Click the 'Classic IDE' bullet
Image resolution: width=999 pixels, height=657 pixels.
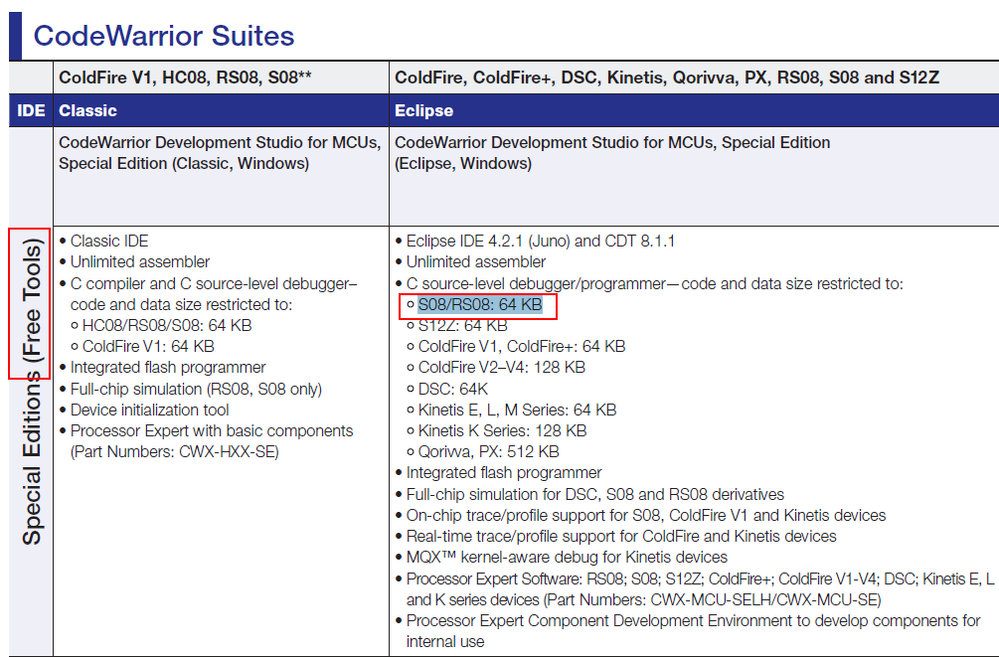pyautogui.click(x=109, y=241)
